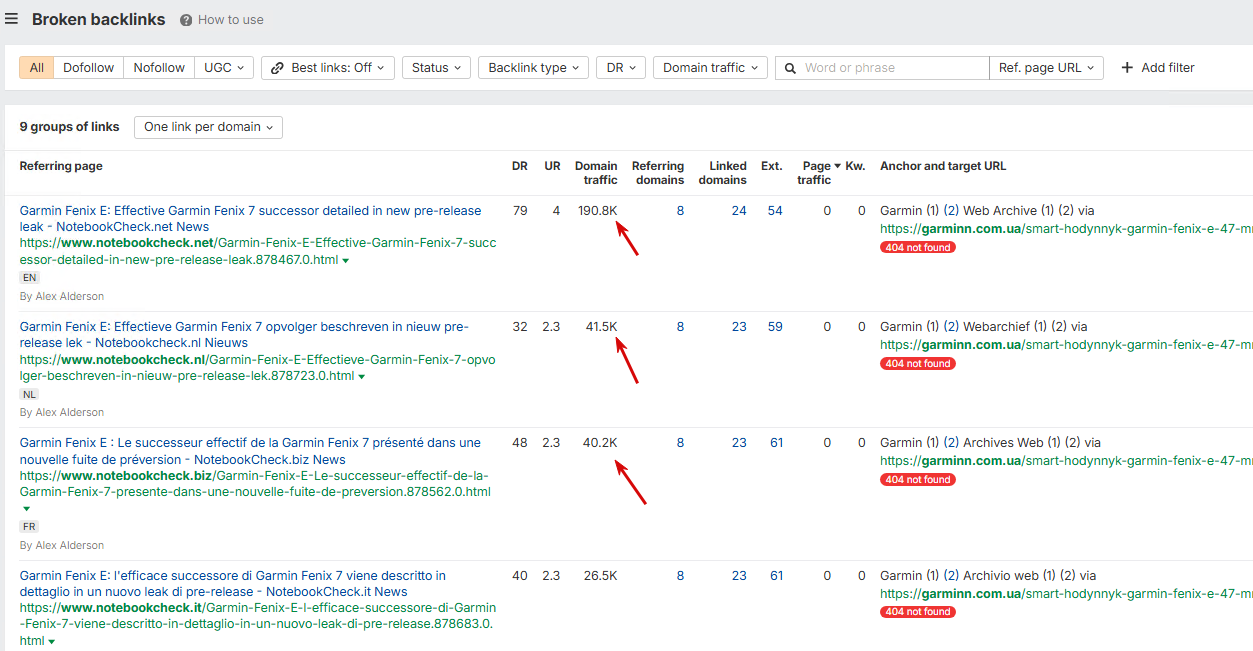Click the 404 not found badge in notebookcheck.biz row
The image size is (1253, 651).
pos(917,480)
